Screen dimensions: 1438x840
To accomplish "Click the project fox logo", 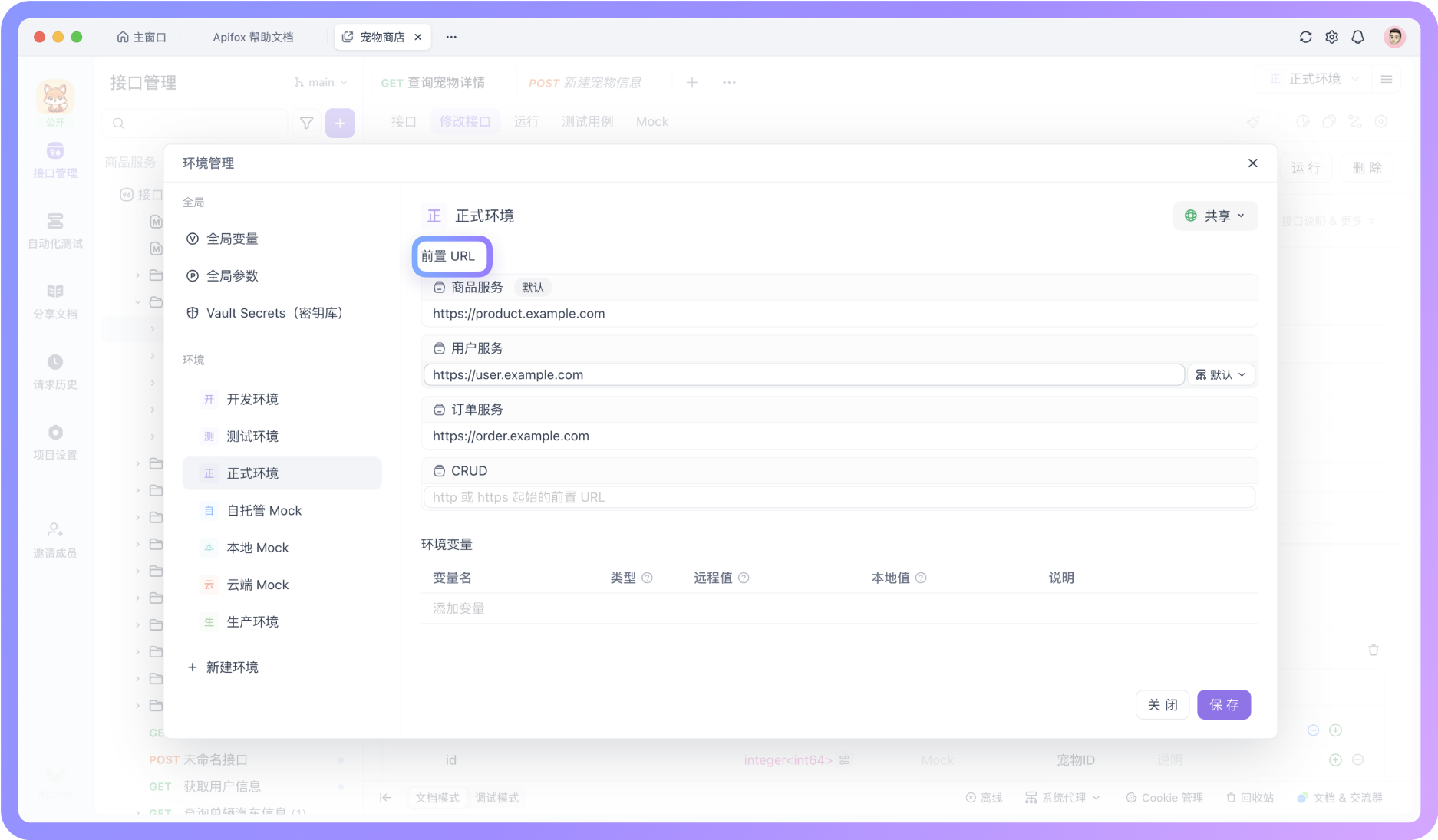I will pos(55,98).
